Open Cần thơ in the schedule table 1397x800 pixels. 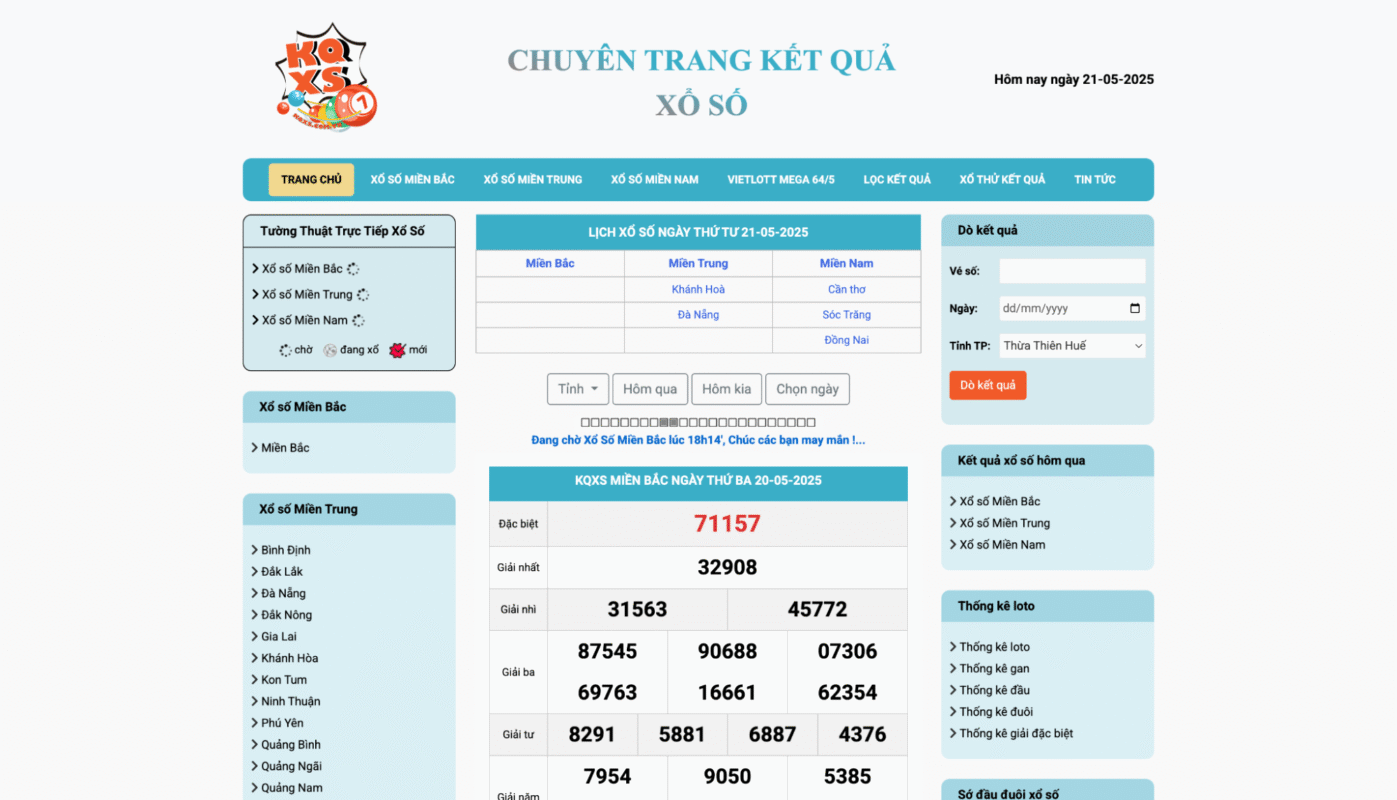[846, 290]
